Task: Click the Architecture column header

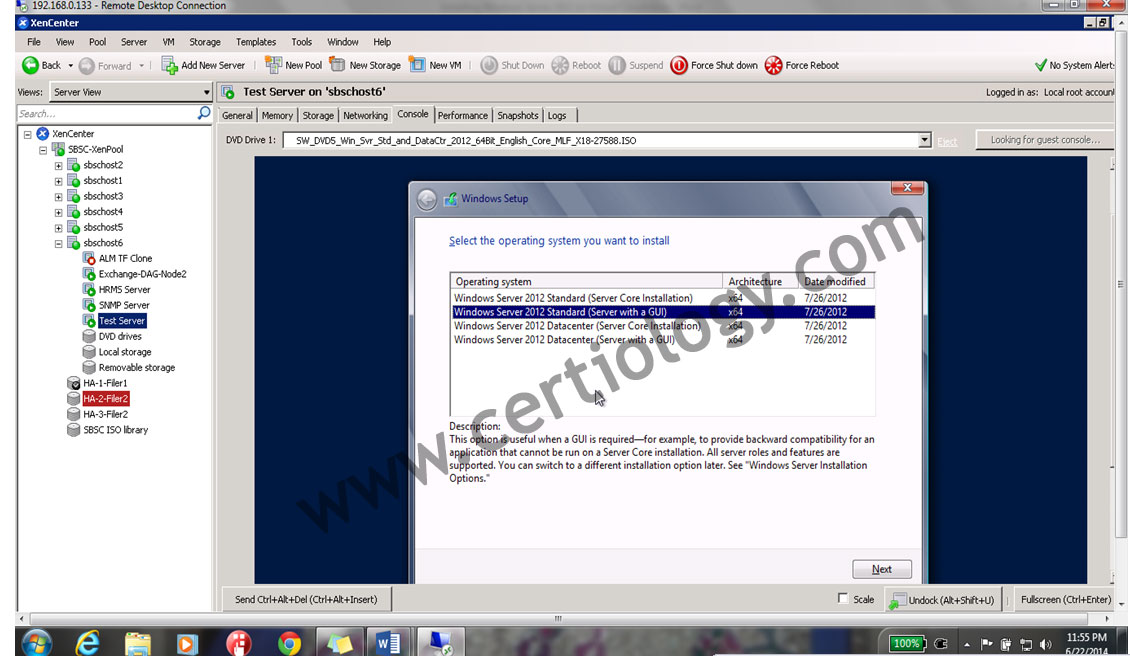Action: click(x=760, y=281)
